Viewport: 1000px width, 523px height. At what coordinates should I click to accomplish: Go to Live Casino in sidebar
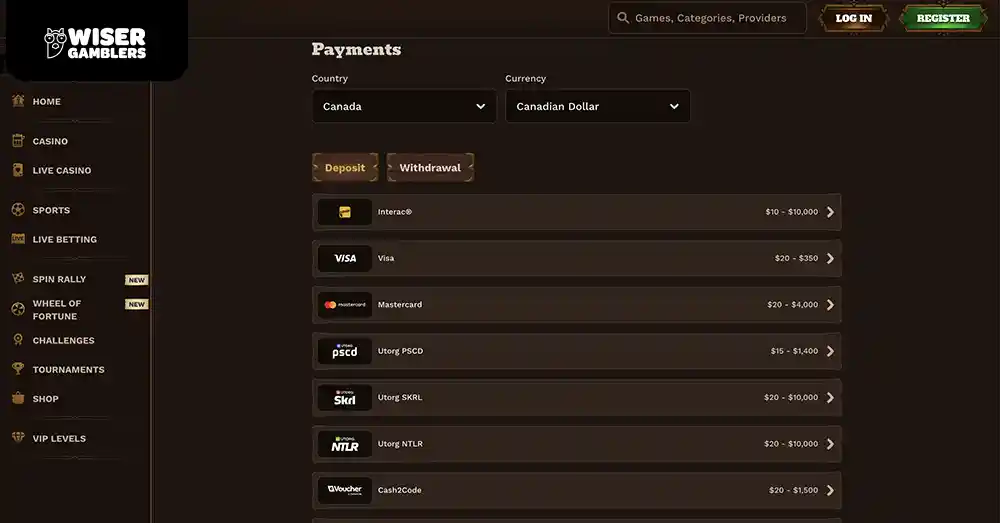click(x=61, y=170)
